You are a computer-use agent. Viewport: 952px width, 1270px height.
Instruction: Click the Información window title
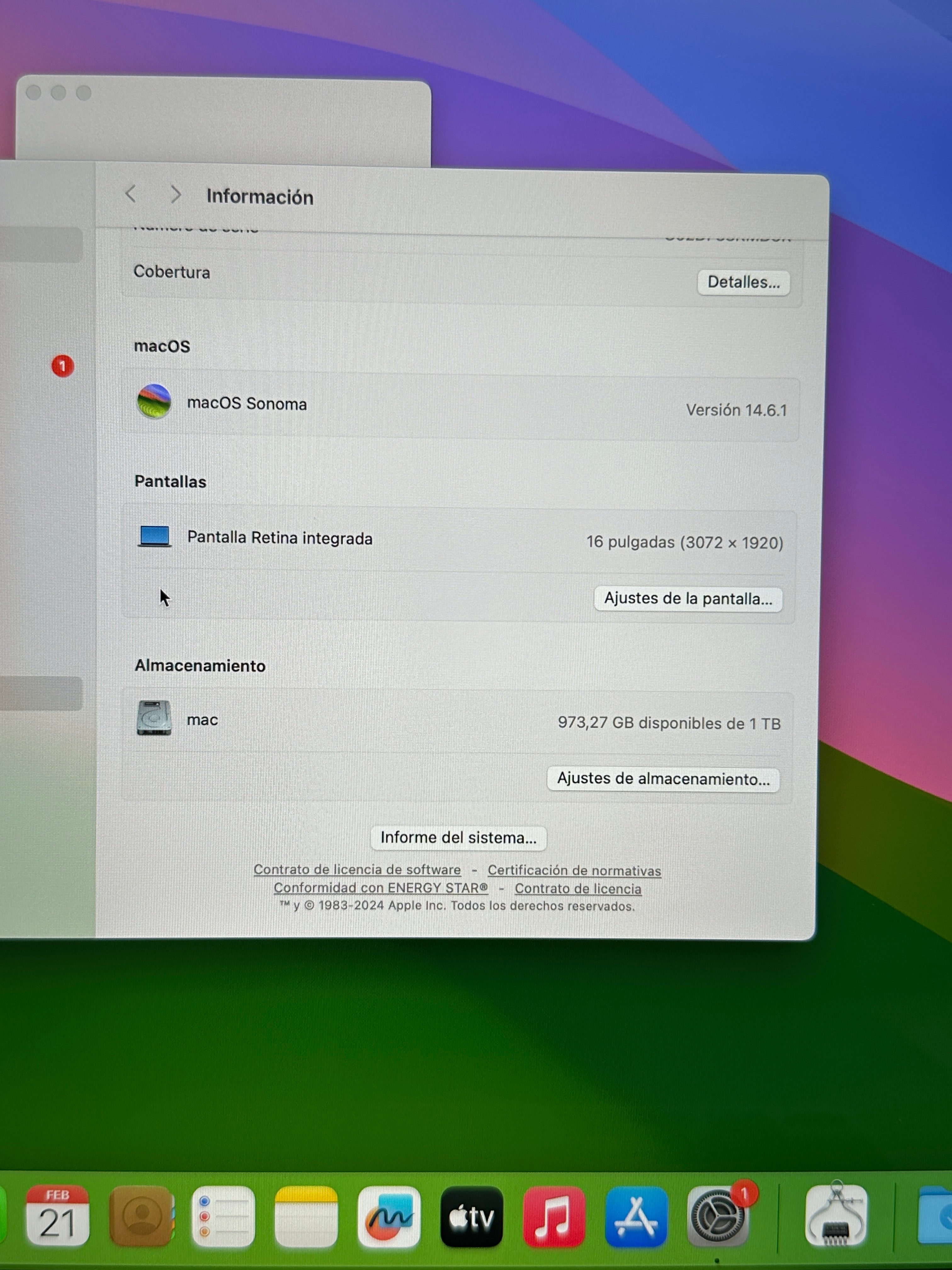pos(260,196)
